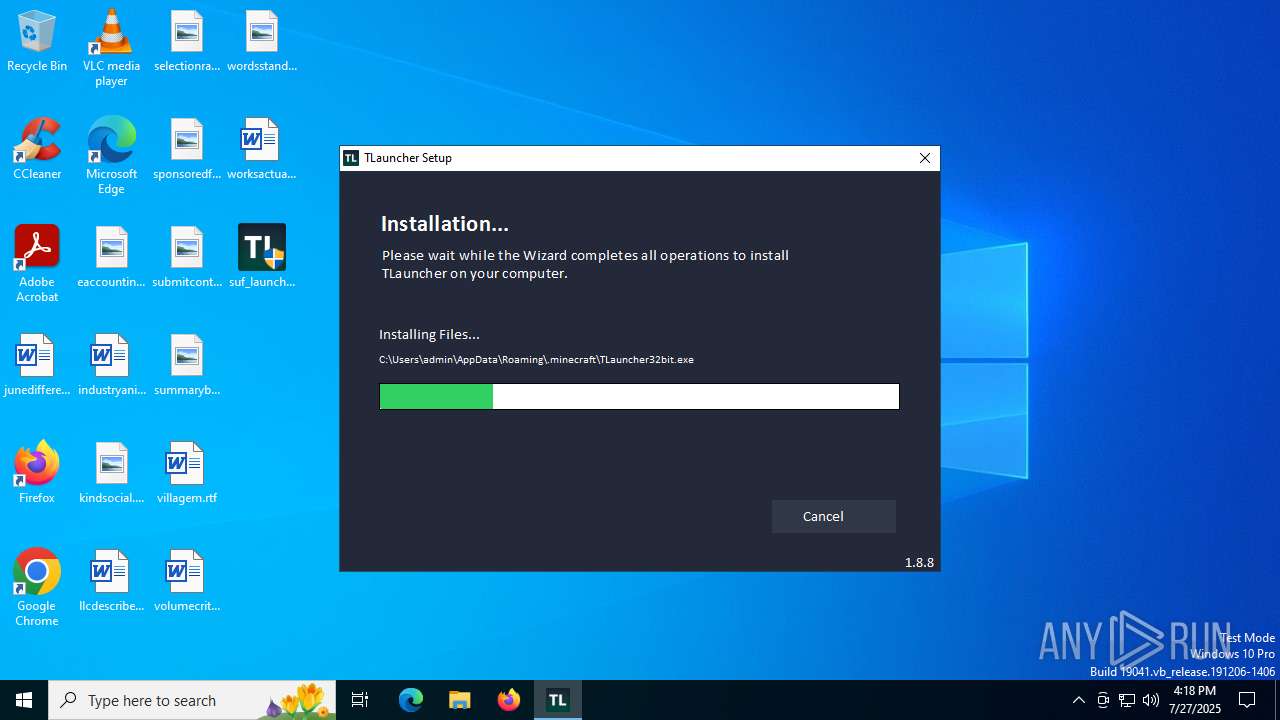This screenshot has height=720, width=1280.
Task: Select the Firefox desktop shortcut
Action: [x=37, y=474]
